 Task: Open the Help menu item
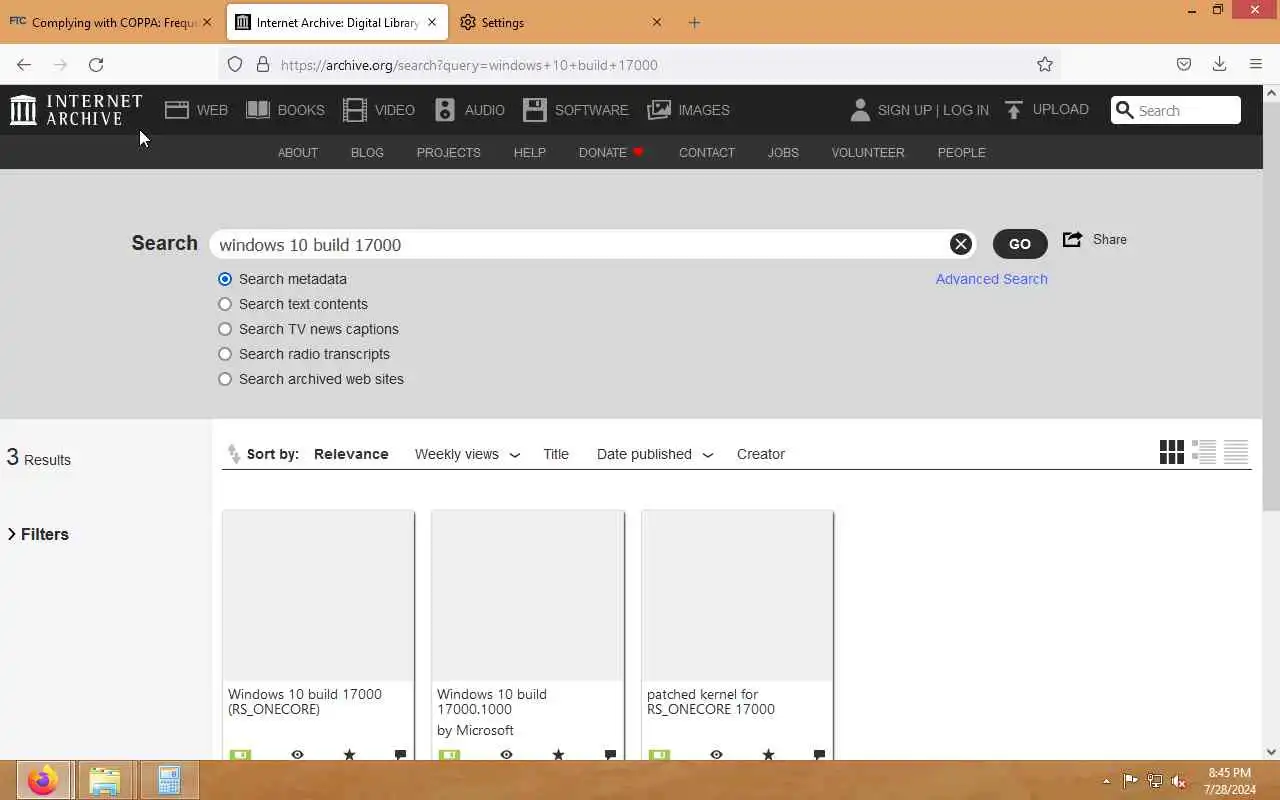click(529, 153)
